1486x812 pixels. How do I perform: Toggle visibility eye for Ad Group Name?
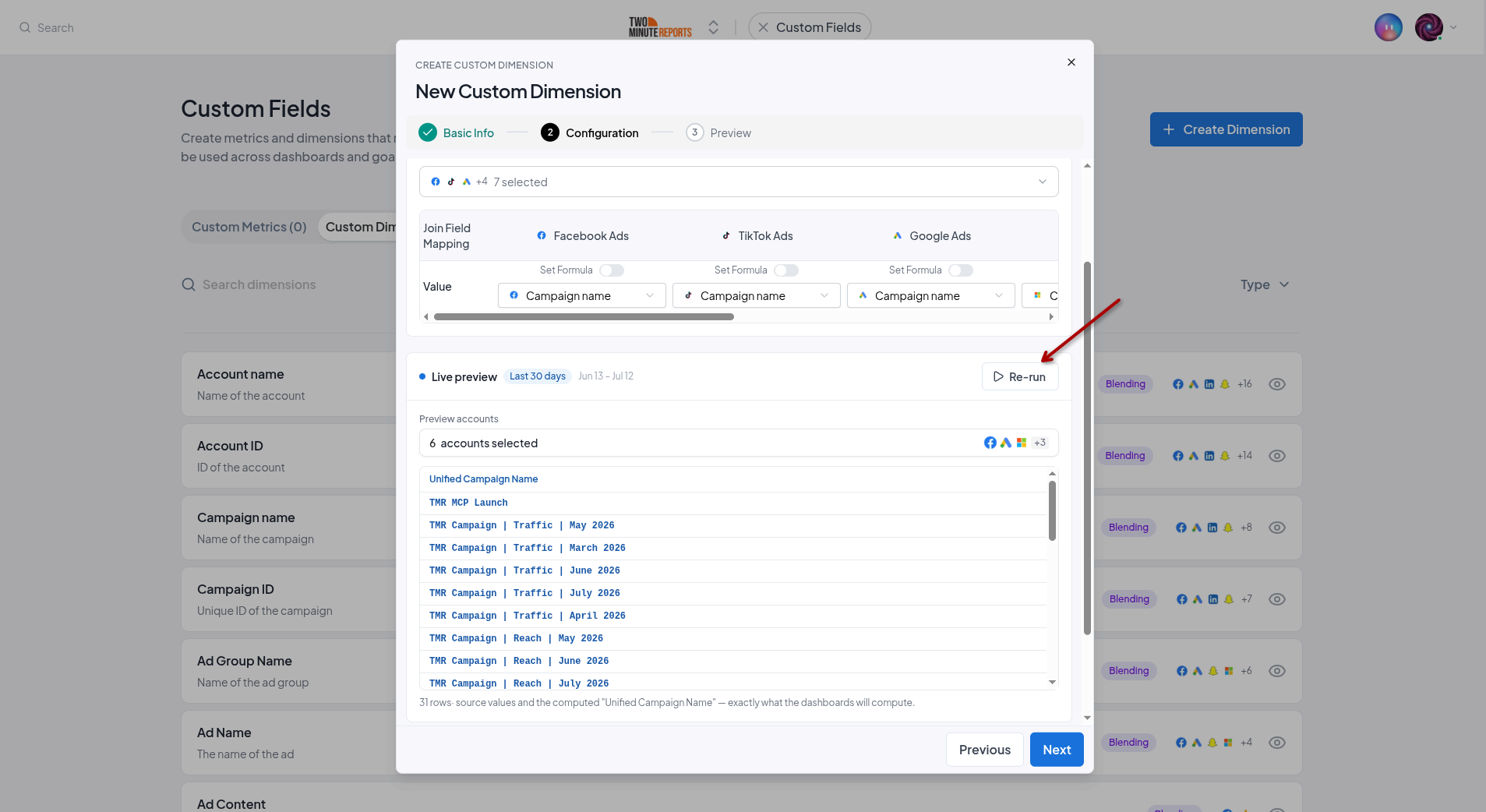point(1277,671)
